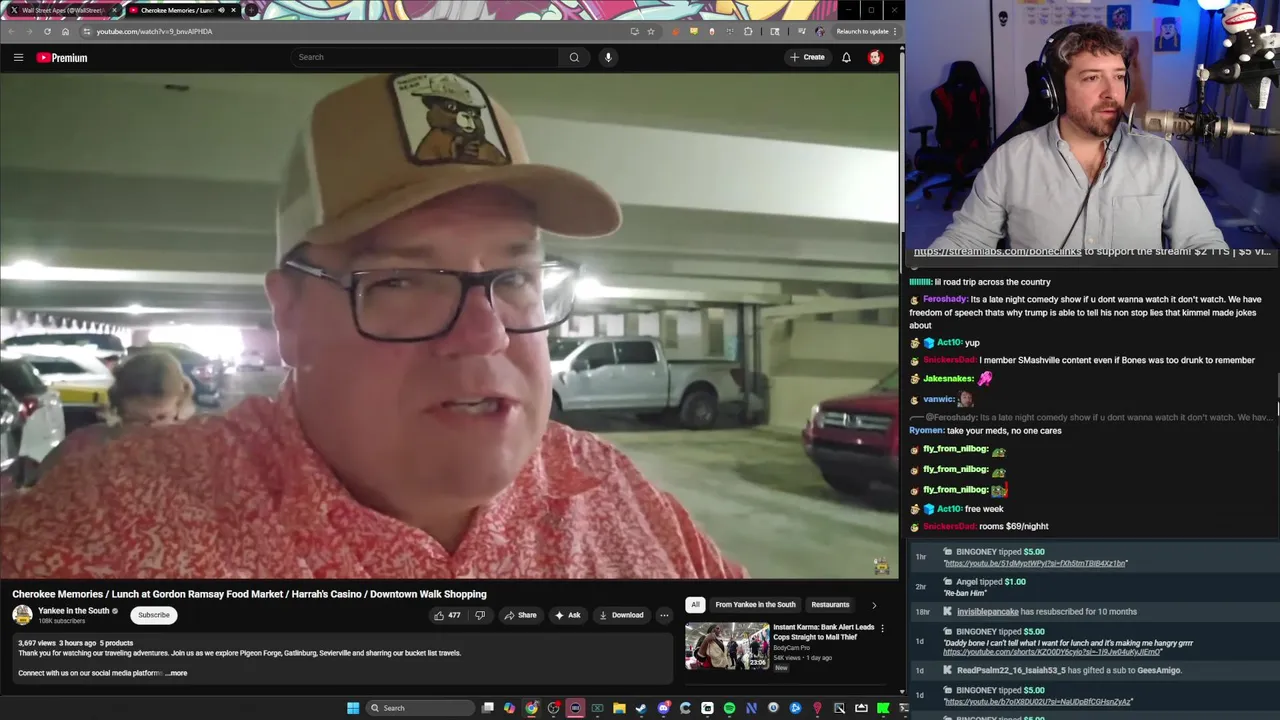Screen dimensions: 1280x720
Task: Open Task View on taskbar
Action: (487, 708)
